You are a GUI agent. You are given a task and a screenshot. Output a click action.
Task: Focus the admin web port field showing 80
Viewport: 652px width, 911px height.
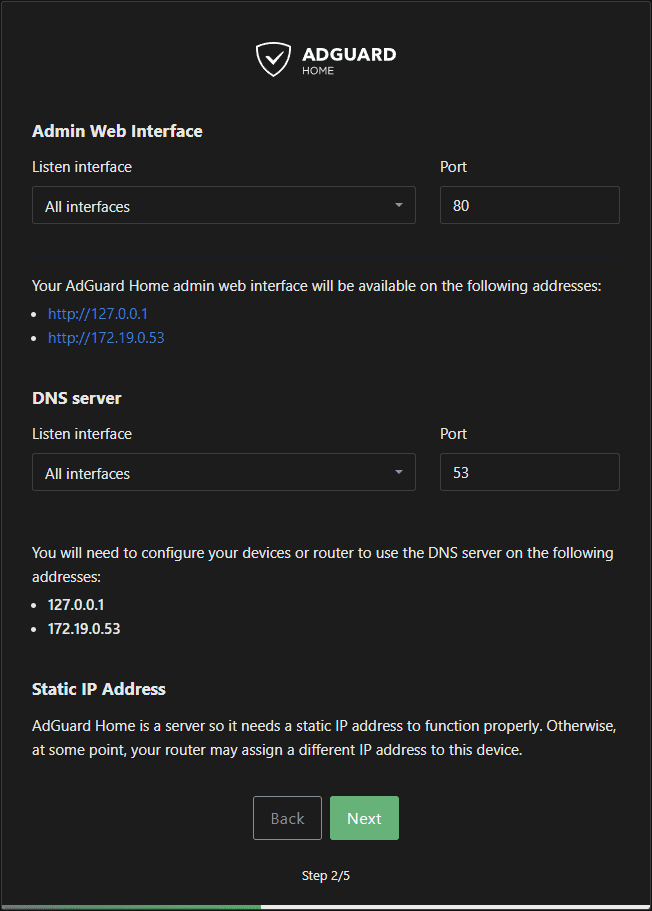[529, 206]
